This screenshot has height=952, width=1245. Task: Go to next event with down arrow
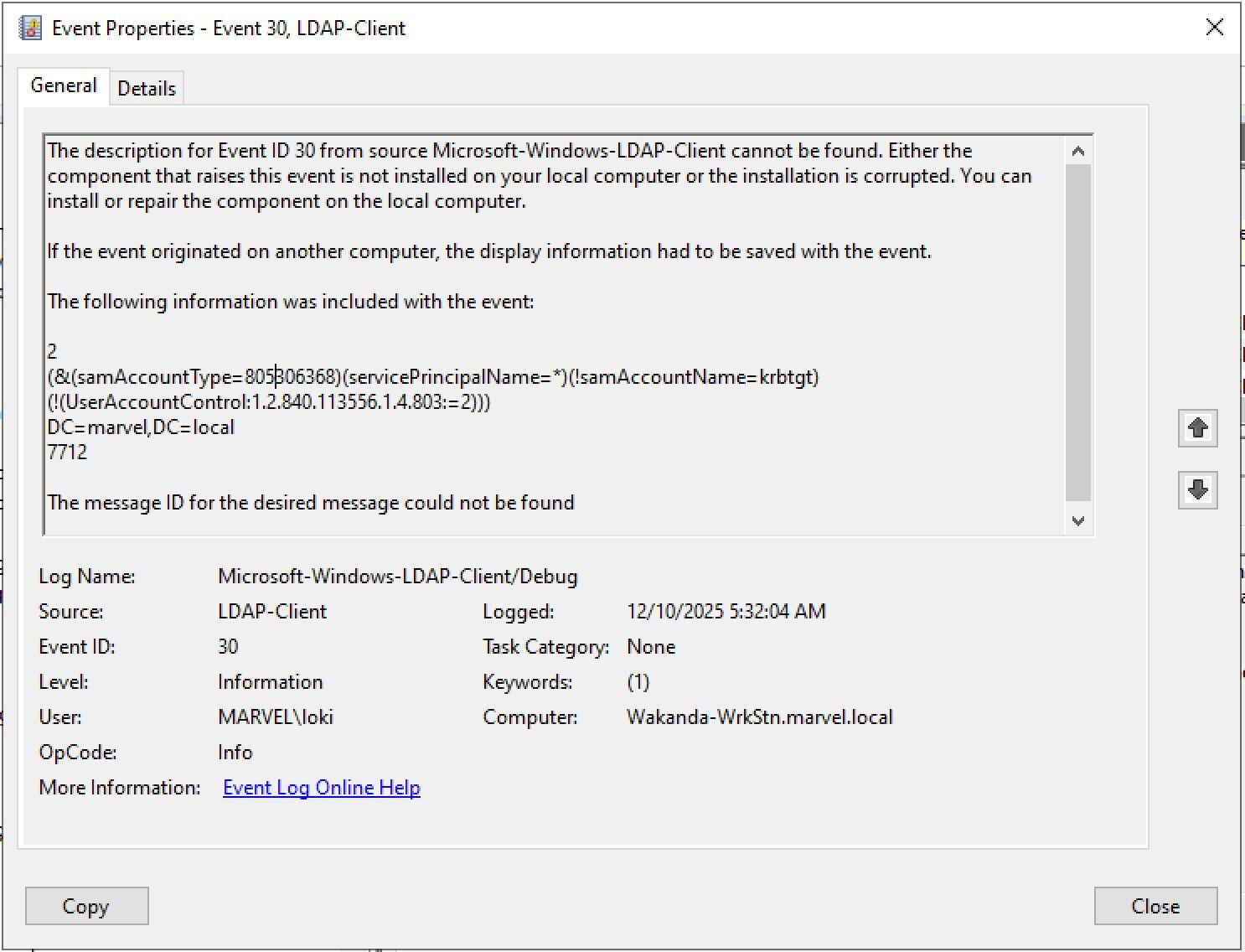(x=1197, y=490)
